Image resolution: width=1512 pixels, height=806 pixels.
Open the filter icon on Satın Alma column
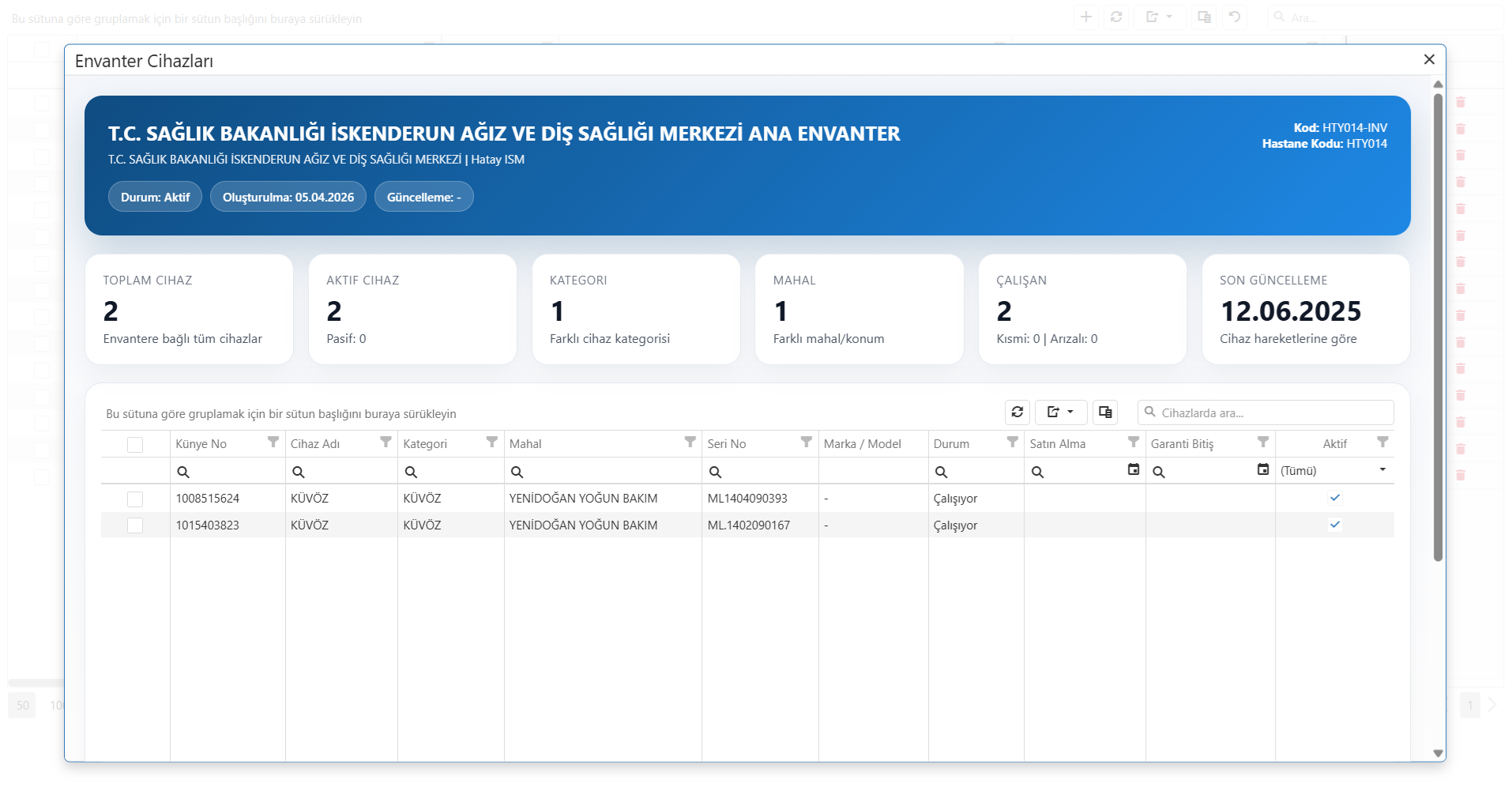(x=1134, y=443)
